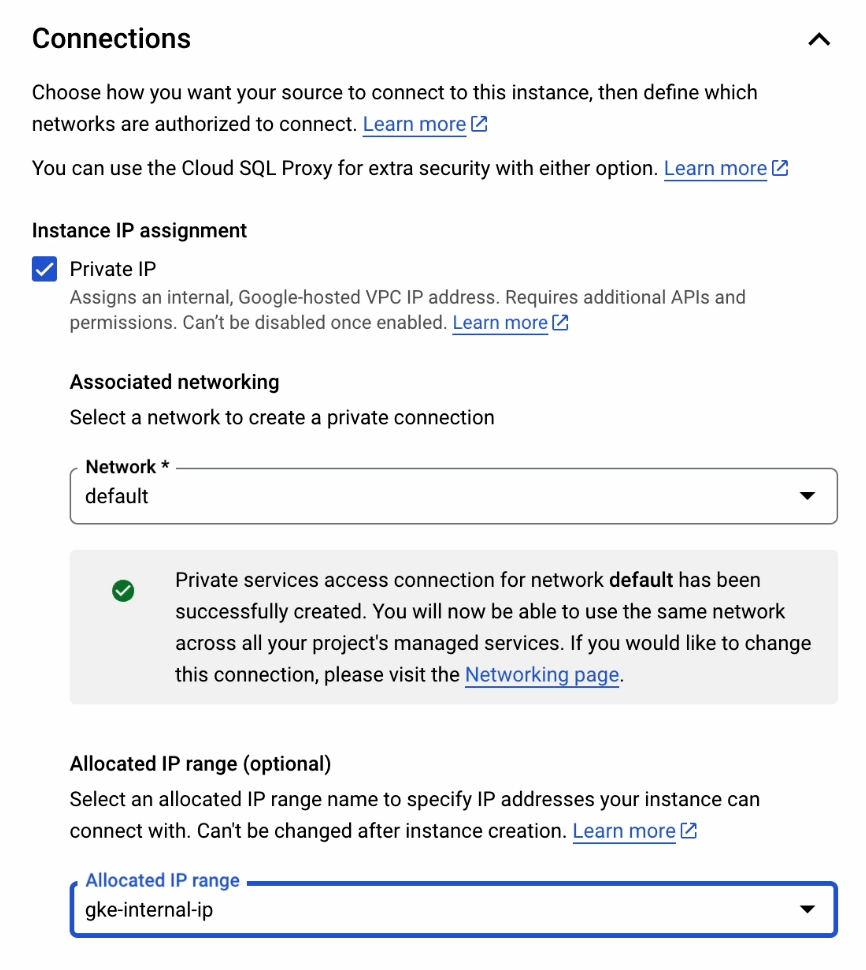866x970 pixels.
Task: Click the green success checkmark icon
Action: [123, 591]
